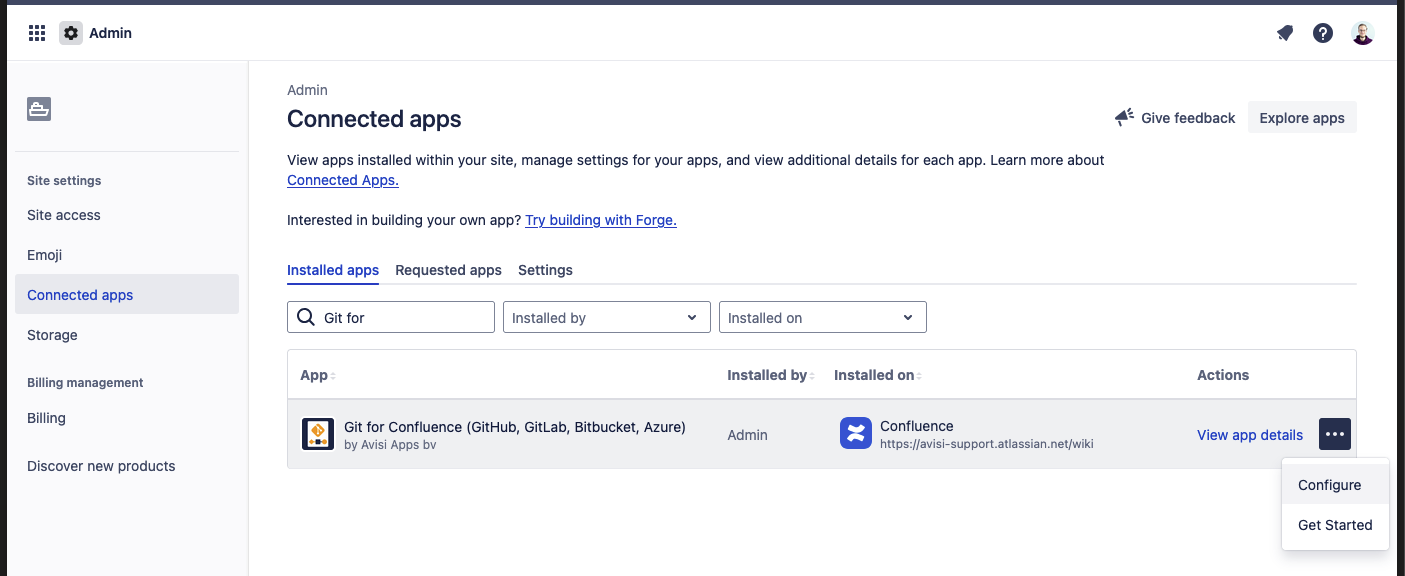Click the Confluence product icon
1405x576 pixels.
click(856, 434)
